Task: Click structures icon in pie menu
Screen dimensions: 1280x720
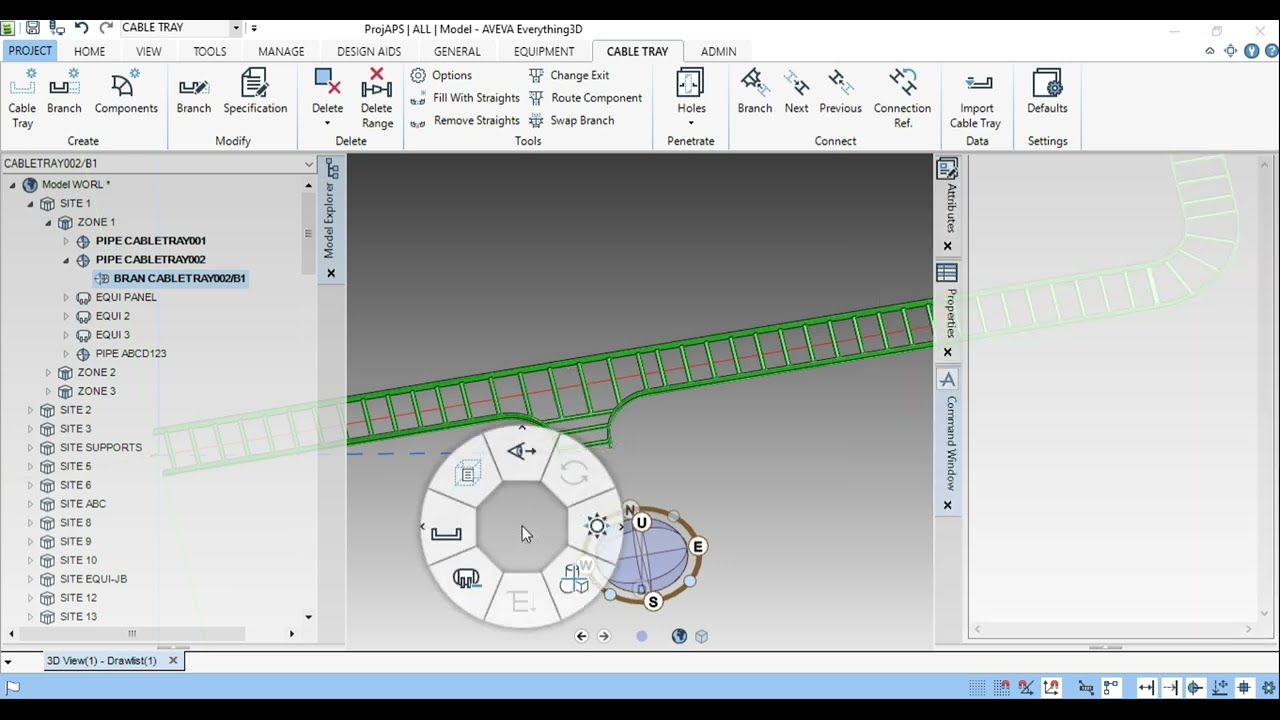Action: click(574, 580)
